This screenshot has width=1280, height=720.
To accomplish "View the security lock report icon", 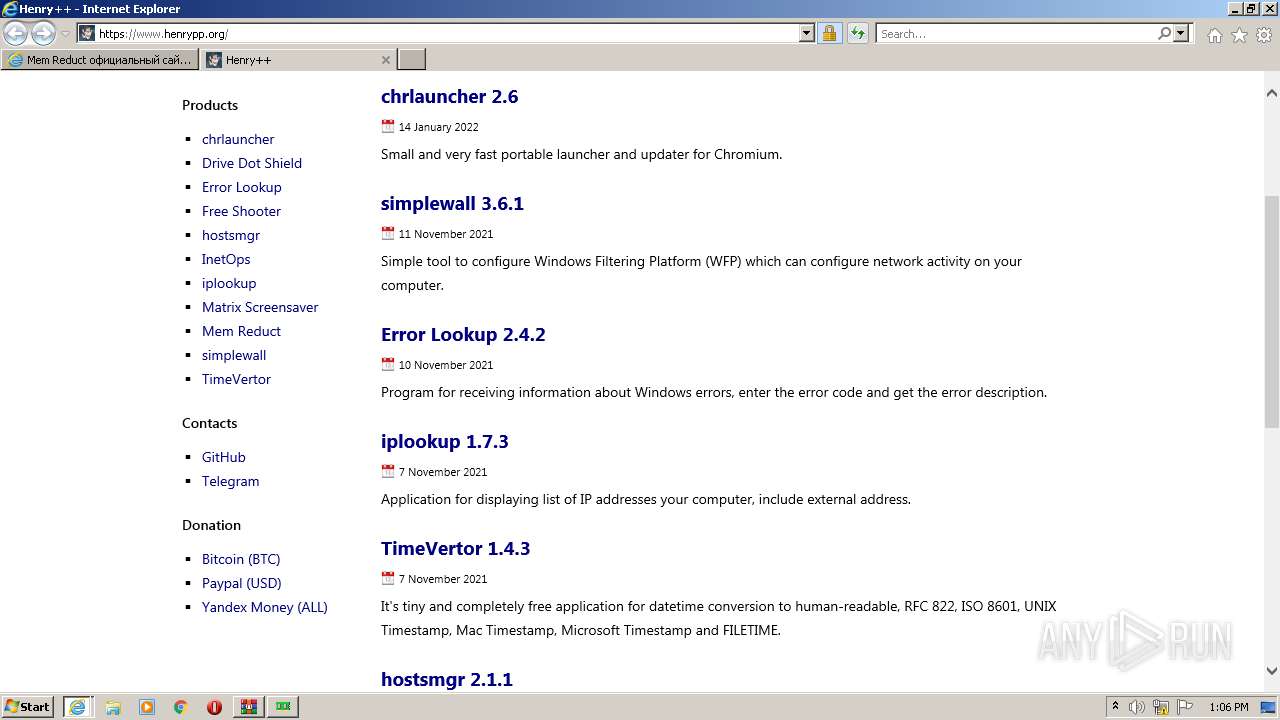I will click(829, 33).
